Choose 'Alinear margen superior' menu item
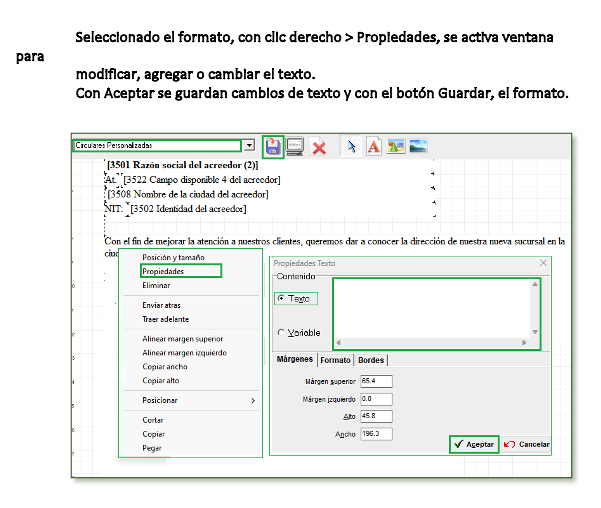Viewport: 601px width, 508px height. point(182,339)
